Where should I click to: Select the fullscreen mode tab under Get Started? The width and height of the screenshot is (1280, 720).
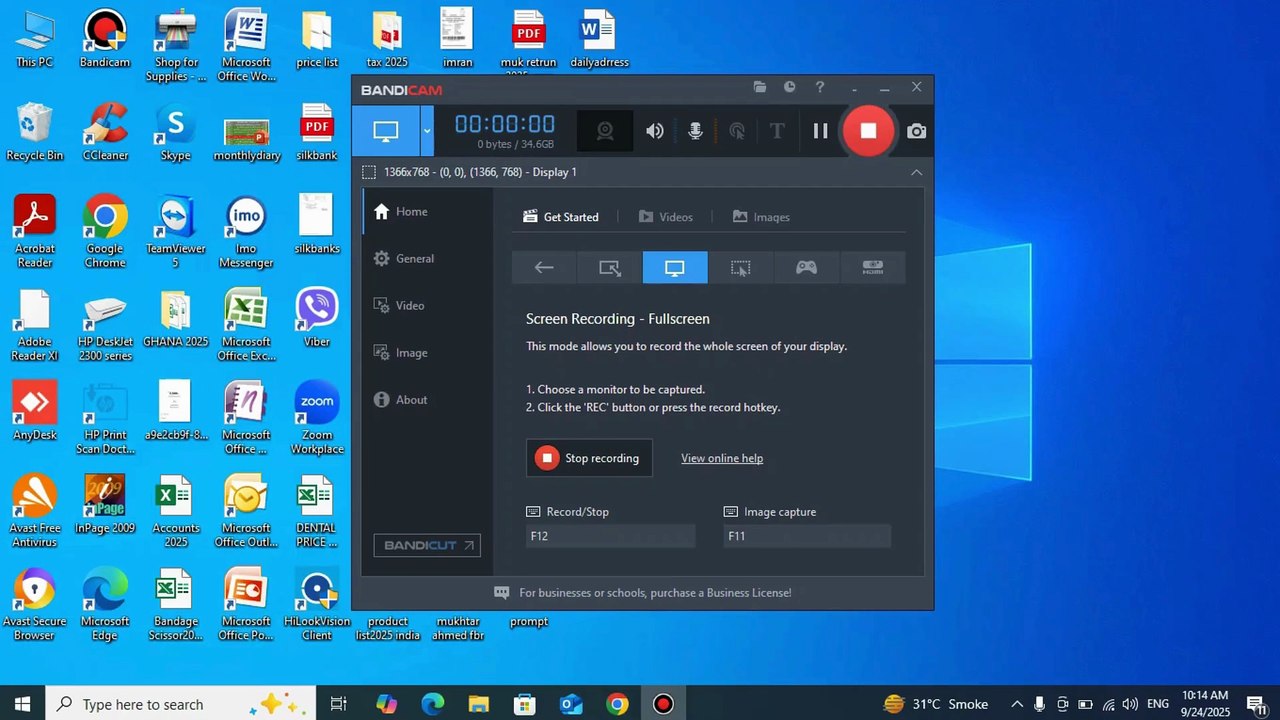675,268
